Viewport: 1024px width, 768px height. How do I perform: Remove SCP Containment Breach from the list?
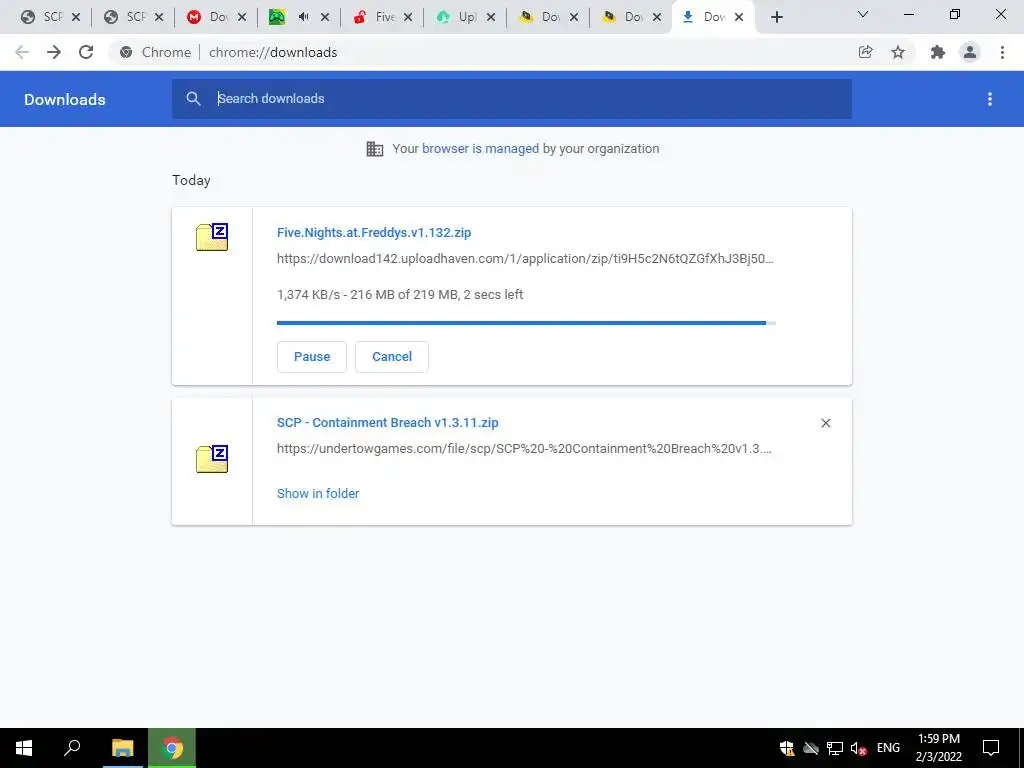point(825,423)
